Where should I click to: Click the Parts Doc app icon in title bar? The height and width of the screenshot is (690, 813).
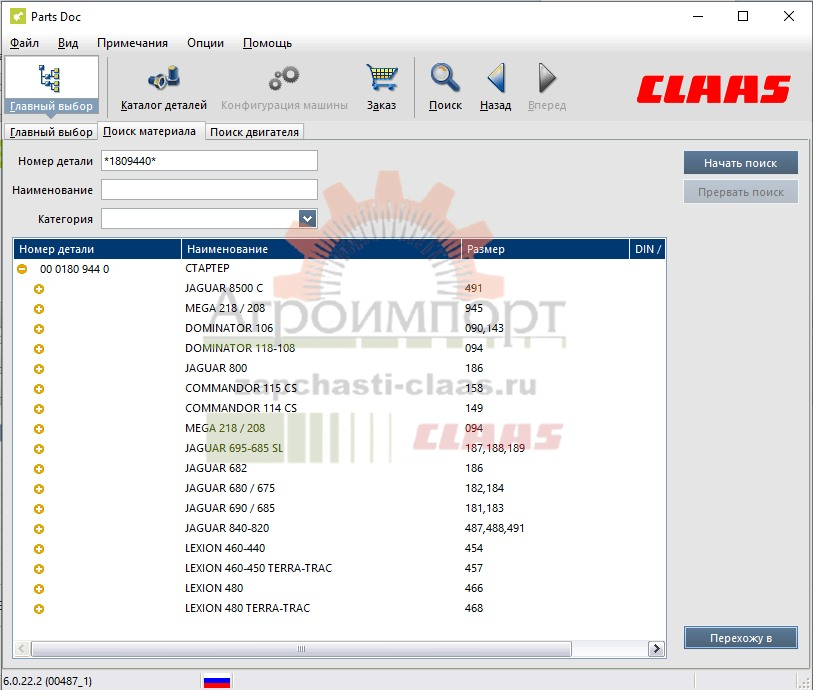pyautogui.click(x=18, y=17)
